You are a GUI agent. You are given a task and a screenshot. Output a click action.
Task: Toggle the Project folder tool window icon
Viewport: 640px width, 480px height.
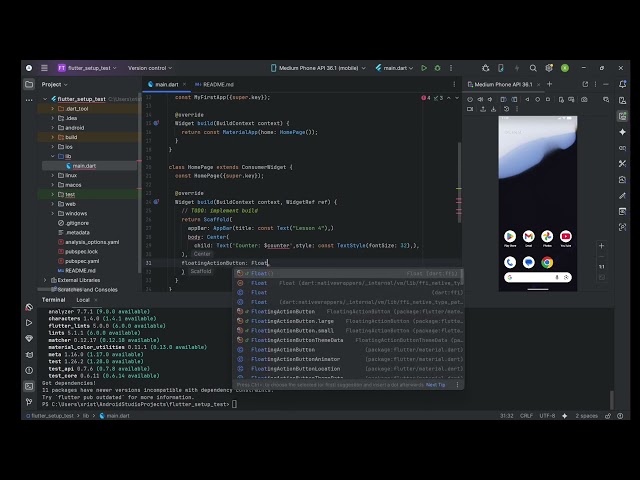point(29,84)
